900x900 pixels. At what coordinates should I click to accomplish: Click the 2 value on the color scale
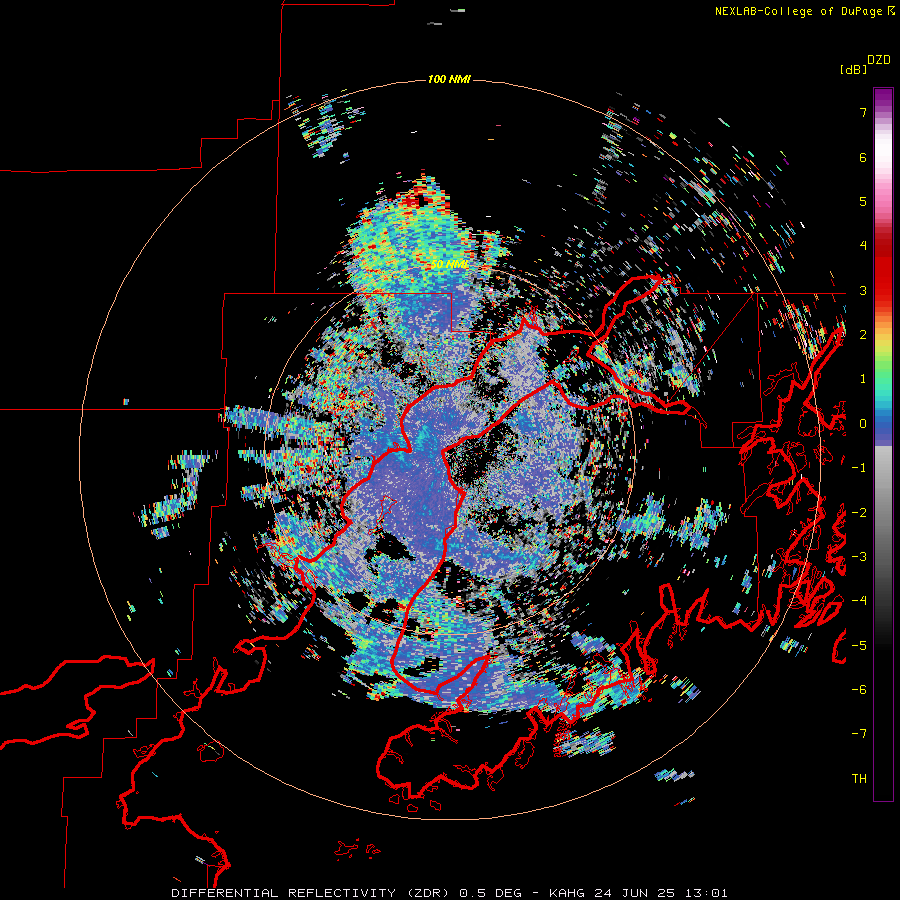click(x=863, y=335)
